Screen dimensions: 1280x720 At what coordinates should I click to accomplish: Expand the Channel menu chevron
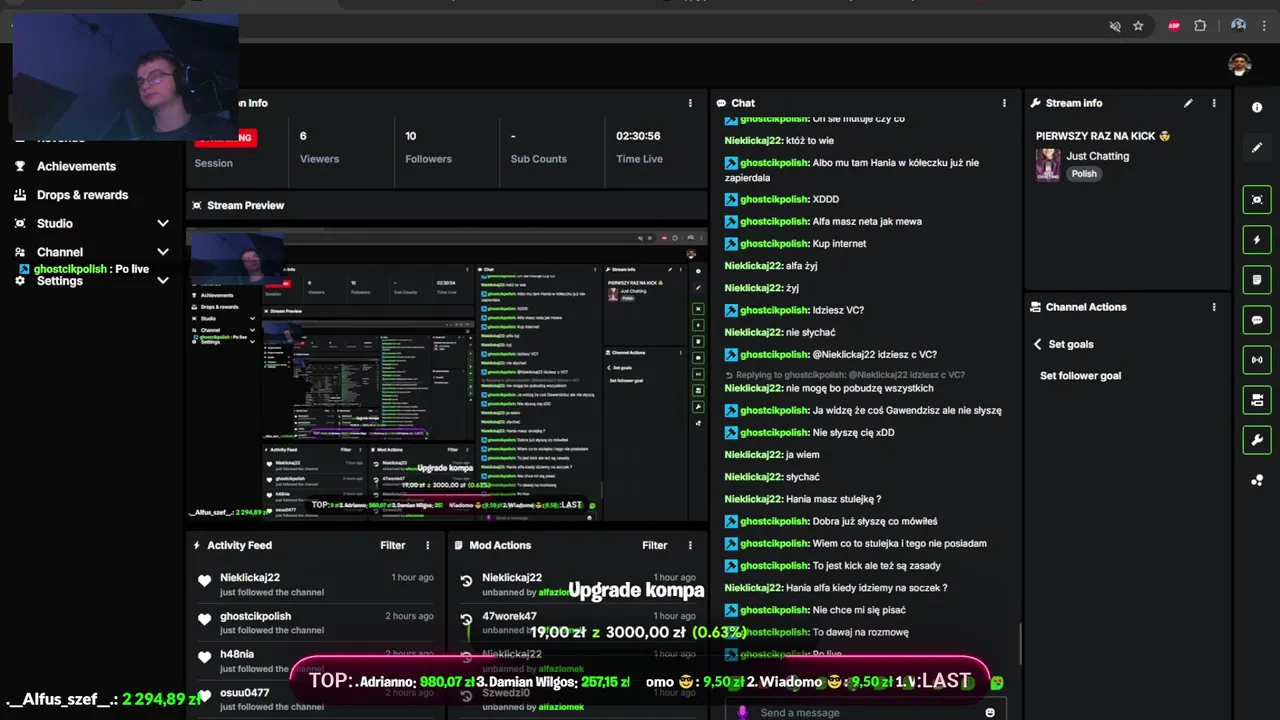coord(163,252)
